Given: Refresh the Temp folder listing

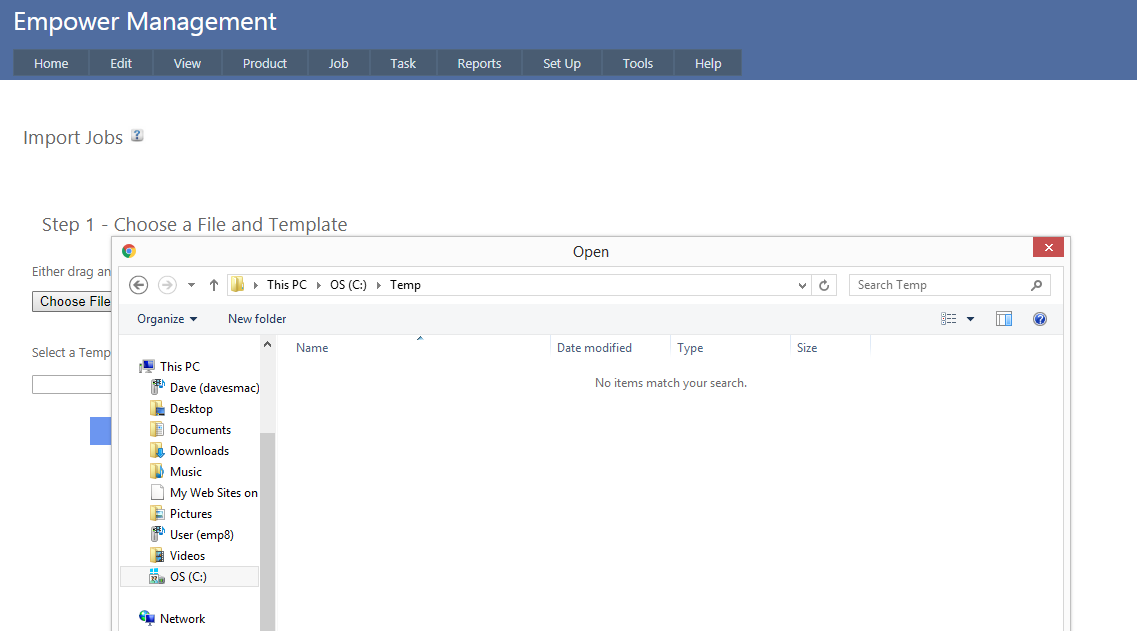Looking at the screenshot, I should [824, 285].
